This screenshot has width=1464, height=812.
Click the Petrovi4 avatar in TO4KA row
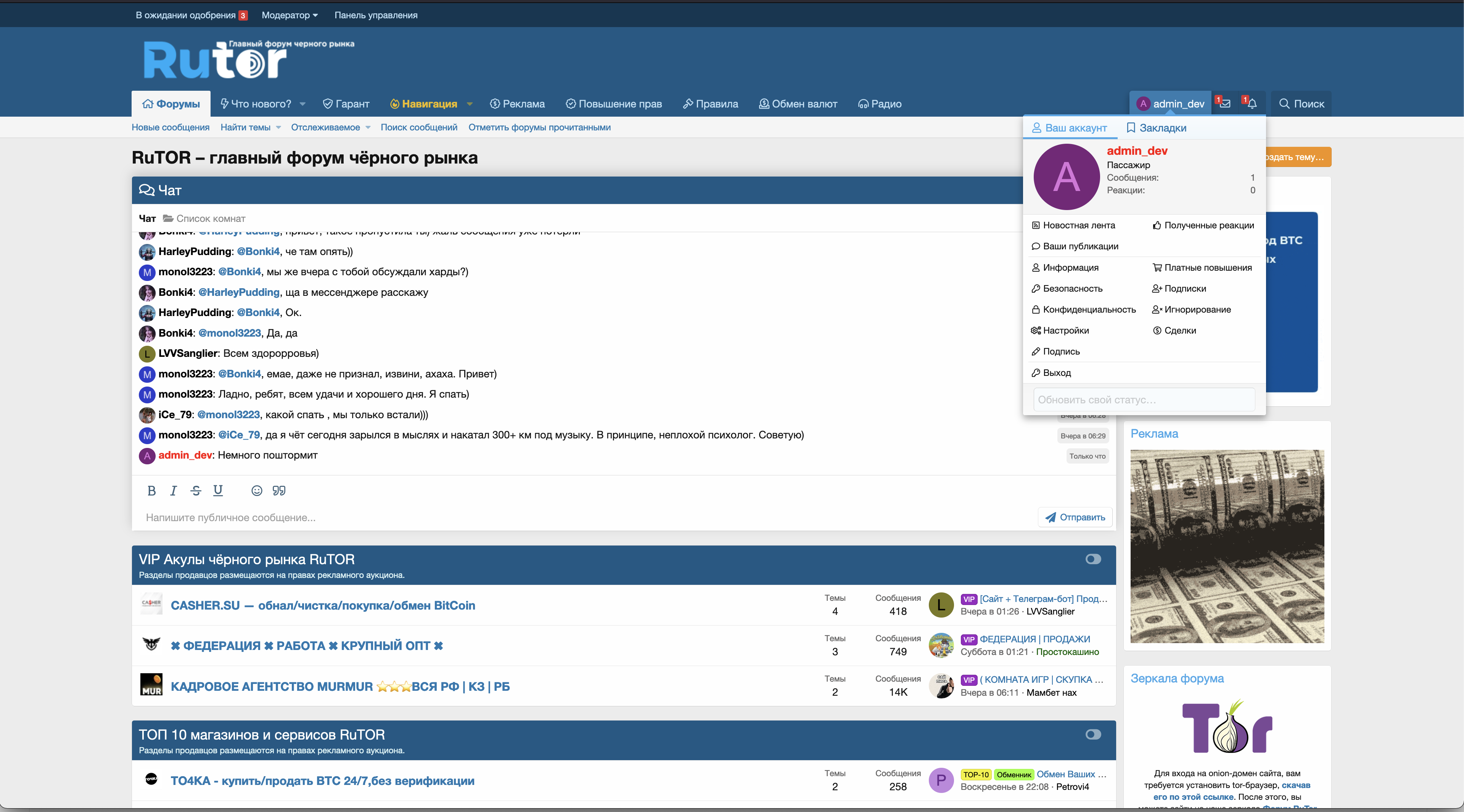941,780
